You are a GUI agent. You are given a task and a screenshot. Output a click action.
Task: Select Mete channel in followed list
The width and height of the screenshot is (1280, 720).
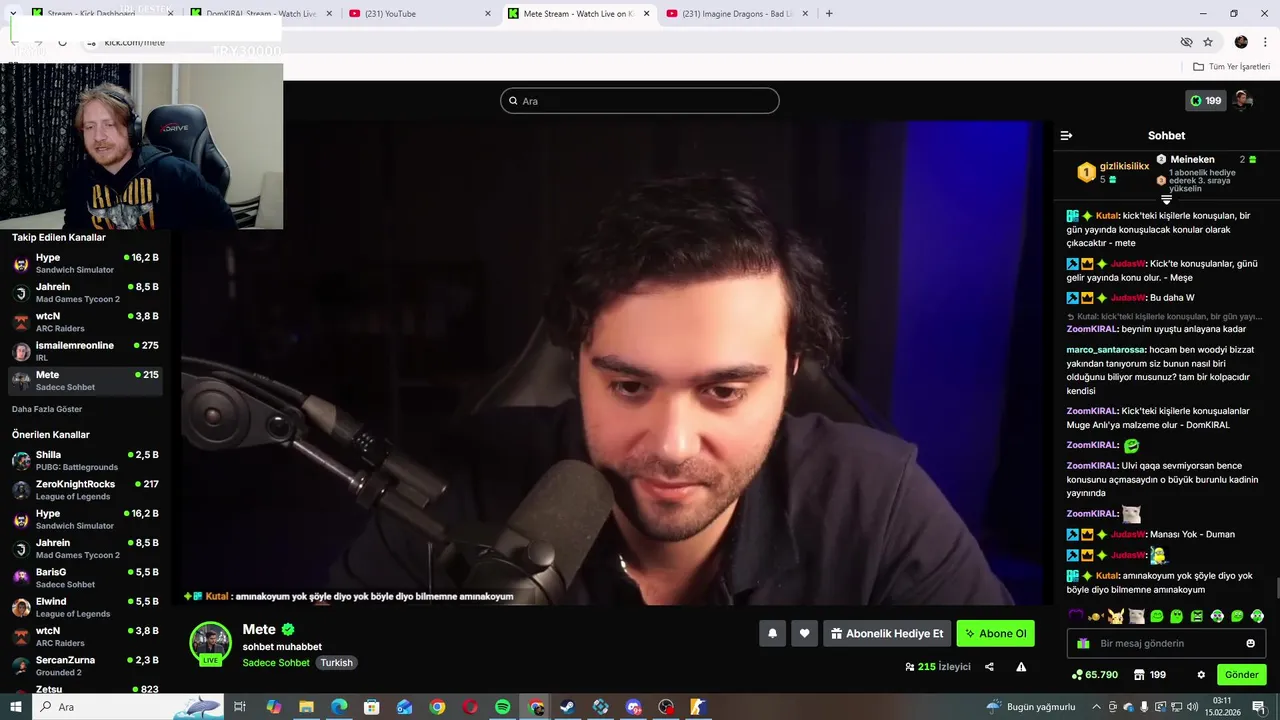tap(86, 381)
